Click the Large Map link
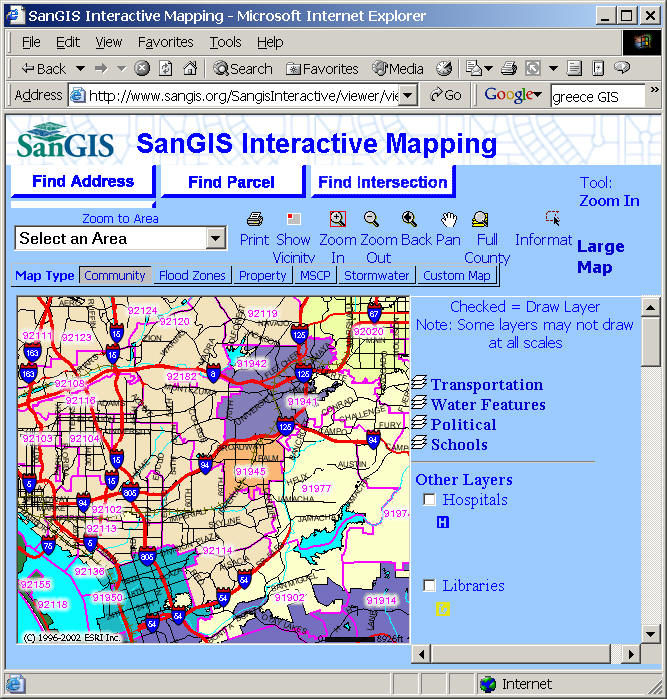This screenshot has width=667, height=699. (x=601, y=257)
